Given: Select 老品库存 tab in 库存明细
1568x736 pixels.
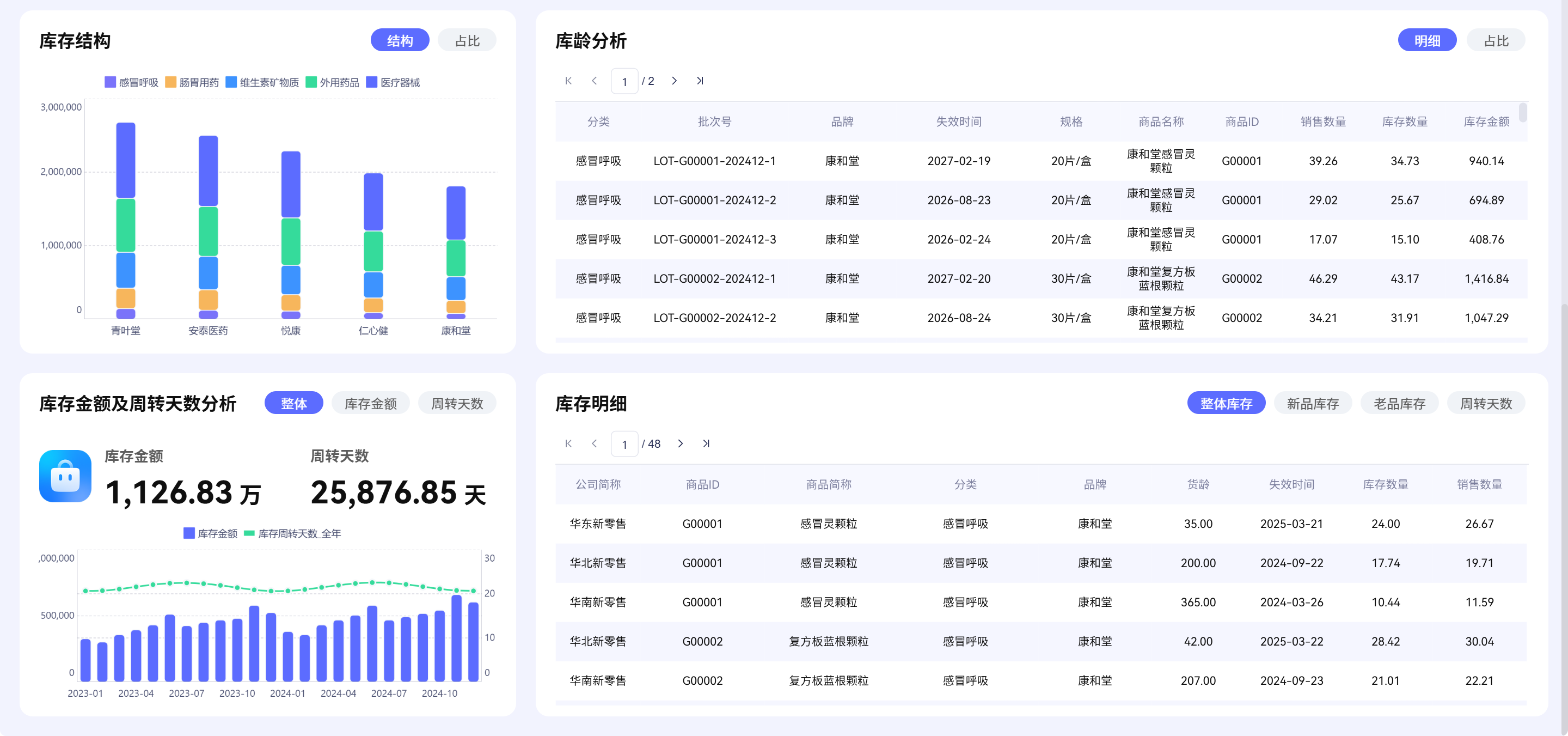Looking at the screenshot, I should (1399, 403).
